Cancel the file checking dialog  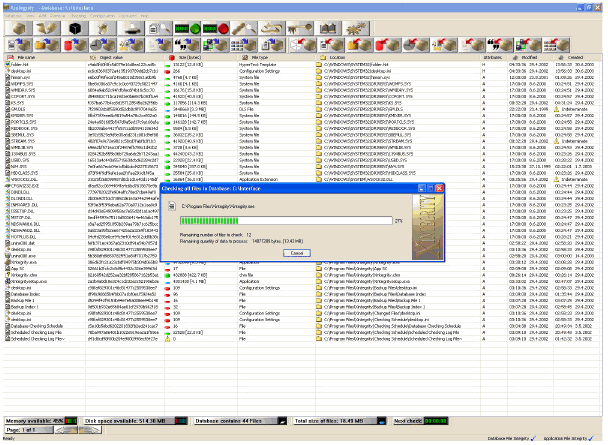297,253
